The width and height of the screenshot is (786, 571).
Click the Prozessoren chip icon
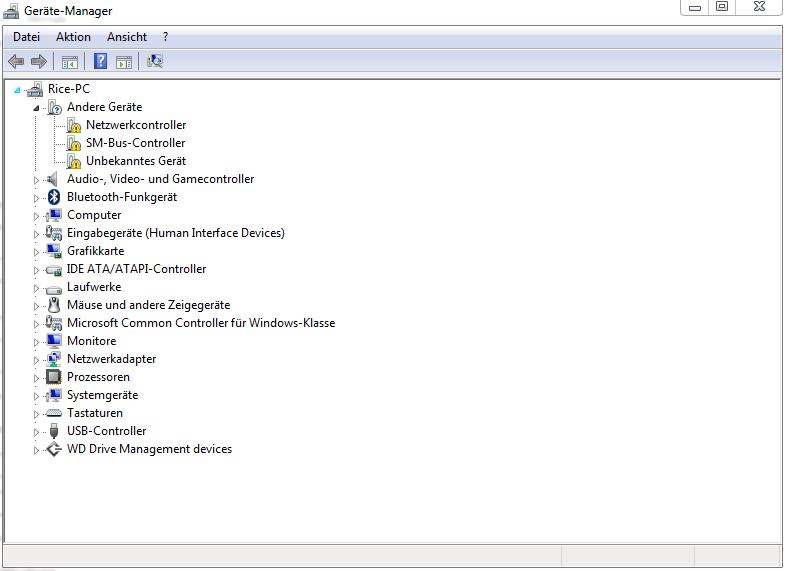tap(54, 377)
